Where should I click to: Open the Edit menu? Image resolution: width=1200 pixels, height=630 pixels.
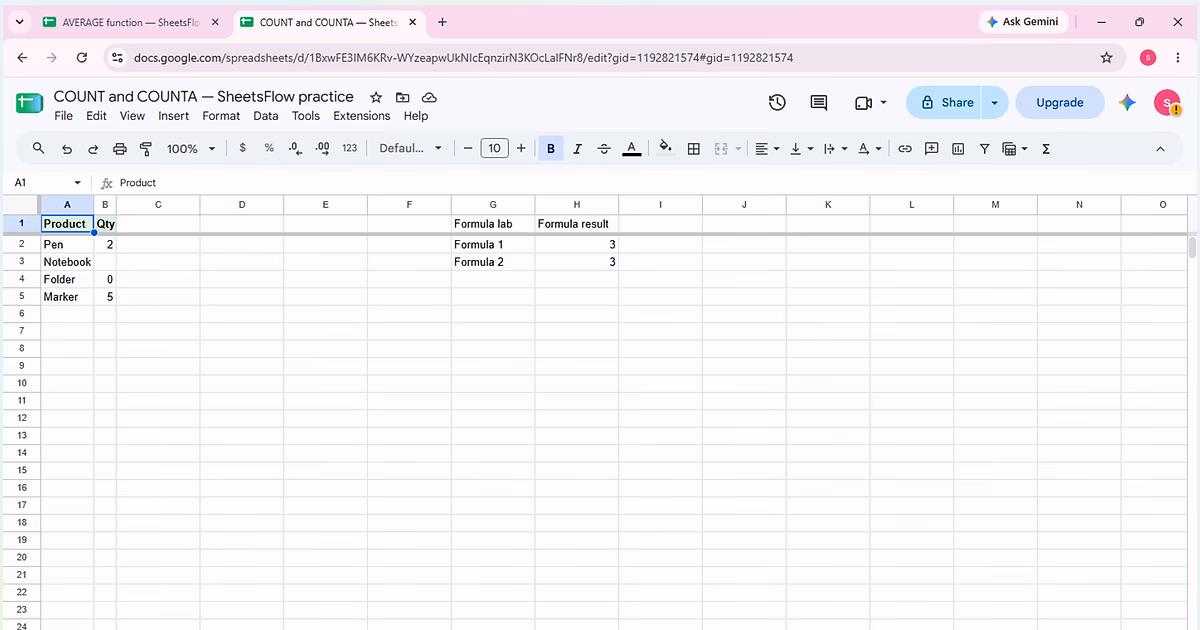tap(96, 116)
